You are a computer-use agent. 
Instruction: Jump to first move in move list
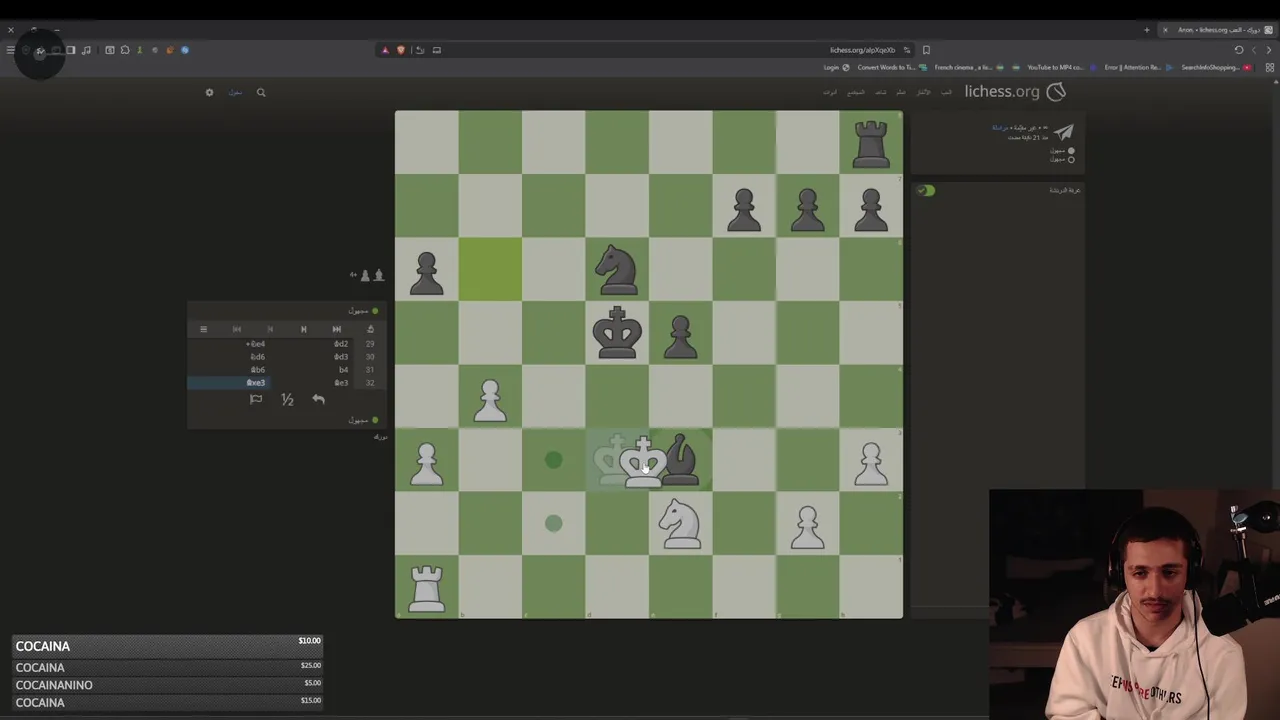337,329
